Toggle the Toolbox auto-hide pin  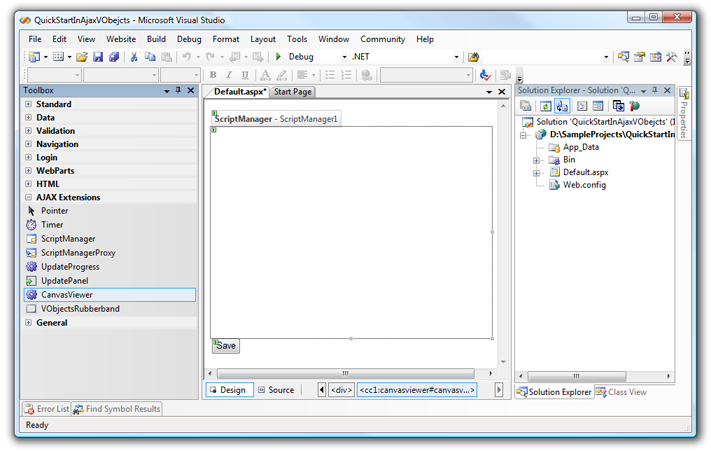click(178, 91)
